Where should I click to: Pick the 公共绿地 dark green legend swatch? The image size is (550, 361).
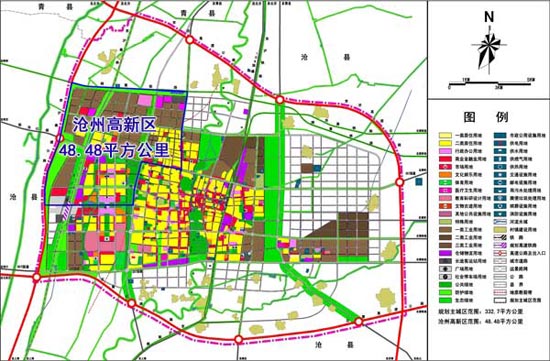click(x=445, y=285)
